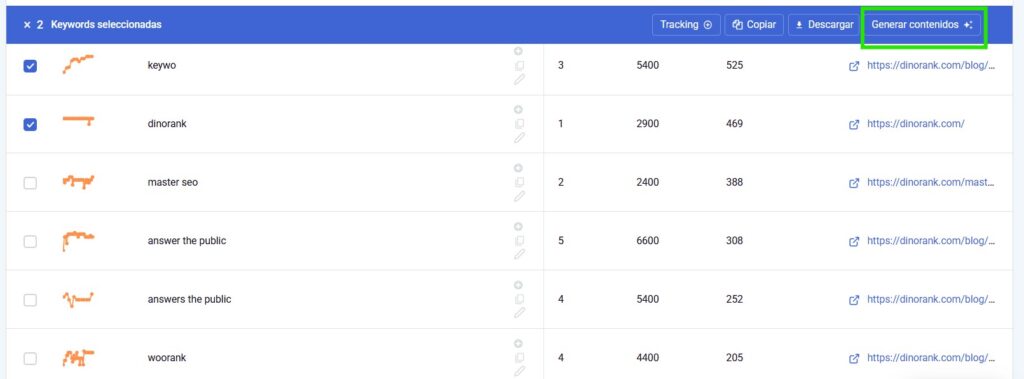This screenshot has height=379, width=1024.
Task: Open trend sparkline for answers the public
Action: (x=78, y=299)
